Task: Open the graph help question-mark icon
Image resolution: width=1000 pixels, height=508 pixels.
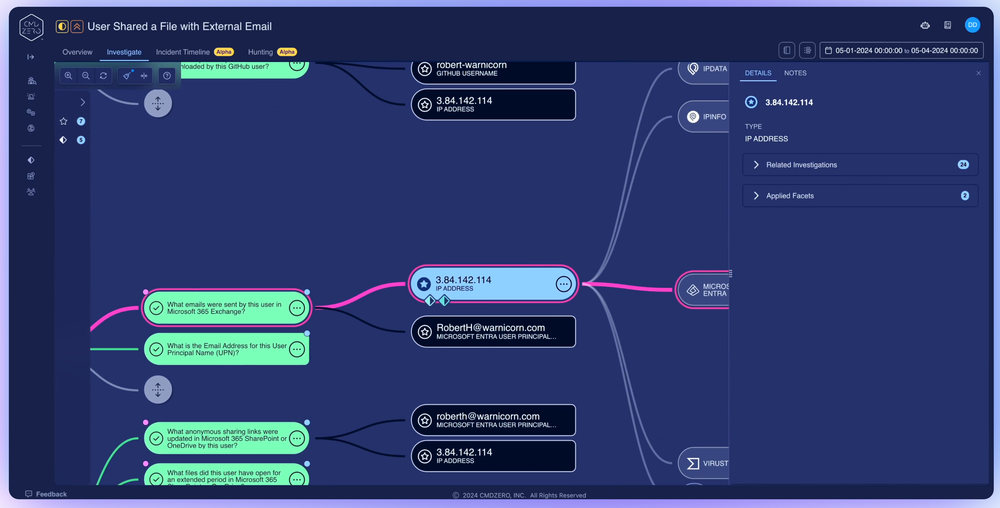Action: tap(167, 76)
